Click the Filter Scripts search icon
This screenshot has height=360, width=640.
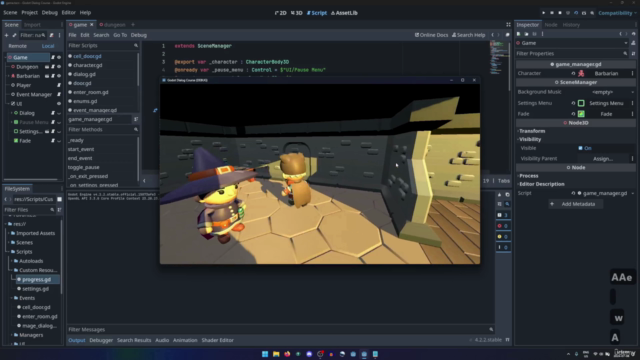(x=136, y=45)
